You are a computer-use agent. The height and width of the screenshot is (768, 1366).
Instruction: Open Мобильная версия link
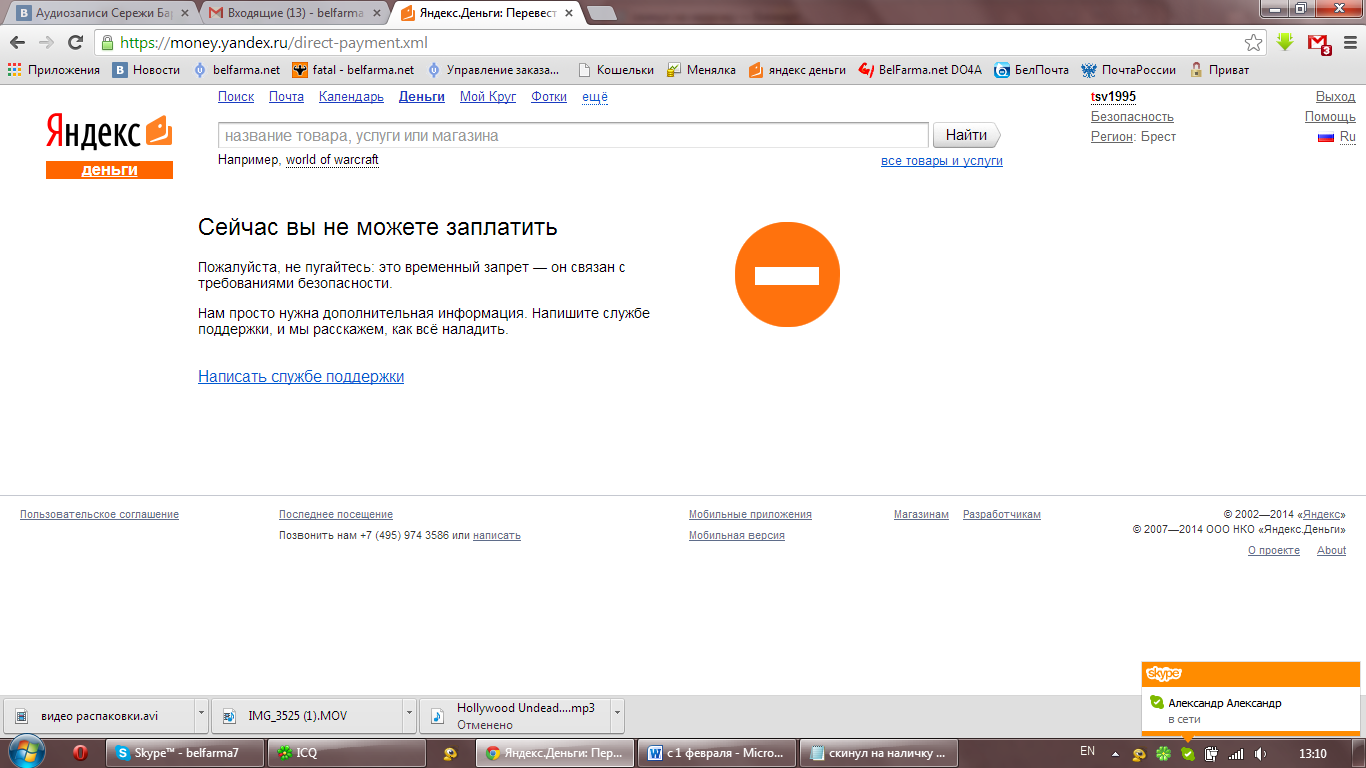click(737, 536)
